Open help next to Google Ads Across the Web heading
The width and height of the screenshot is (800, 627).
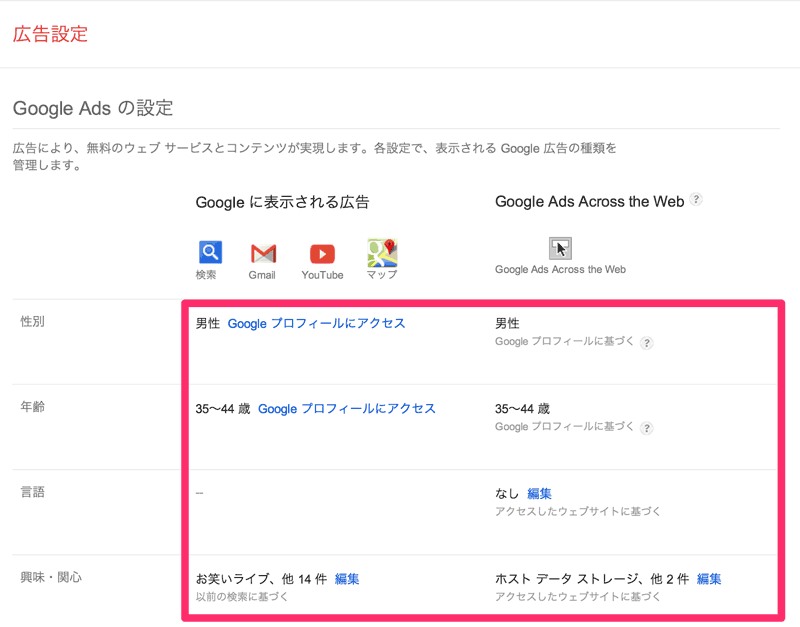pyautogui.click(x=696, y=200)
